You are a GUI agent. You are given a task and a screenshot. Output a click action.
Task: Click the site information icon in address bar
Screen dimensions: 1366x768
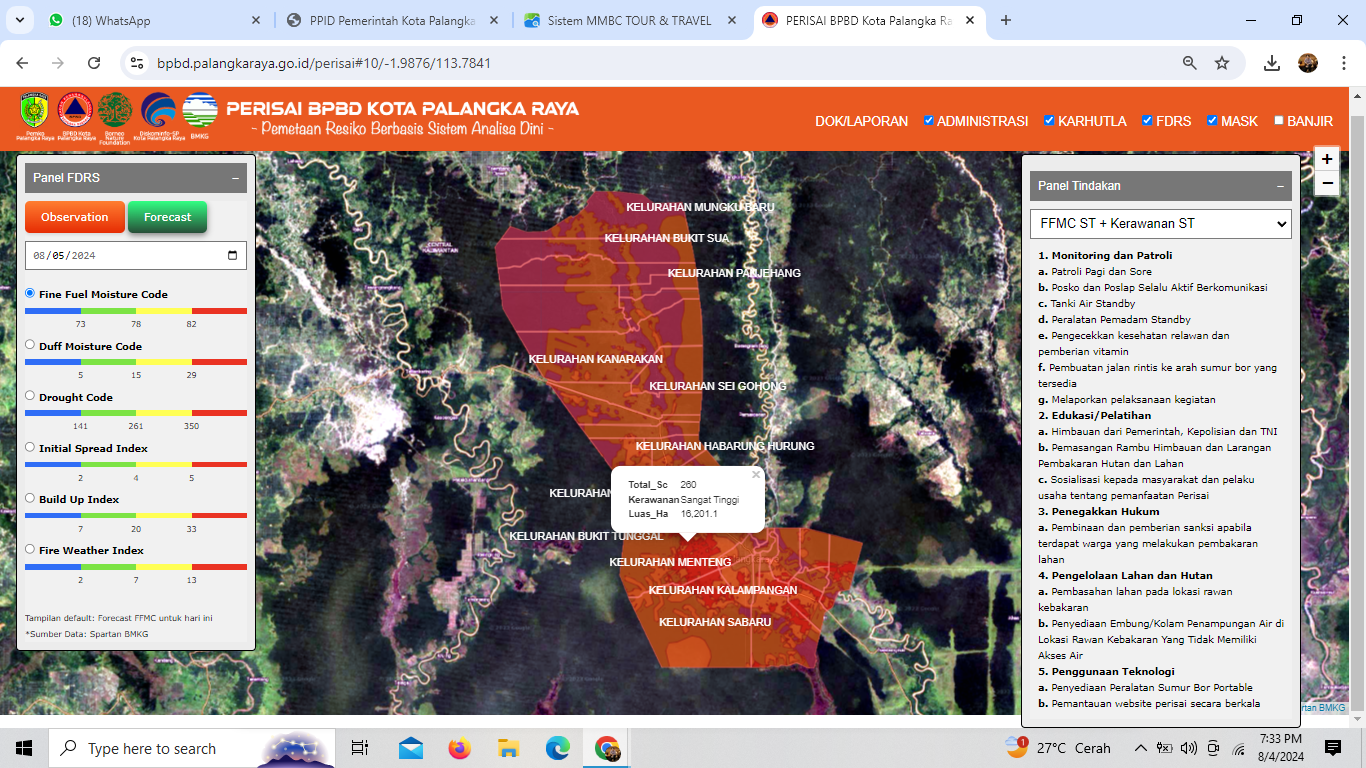point(138,63)
